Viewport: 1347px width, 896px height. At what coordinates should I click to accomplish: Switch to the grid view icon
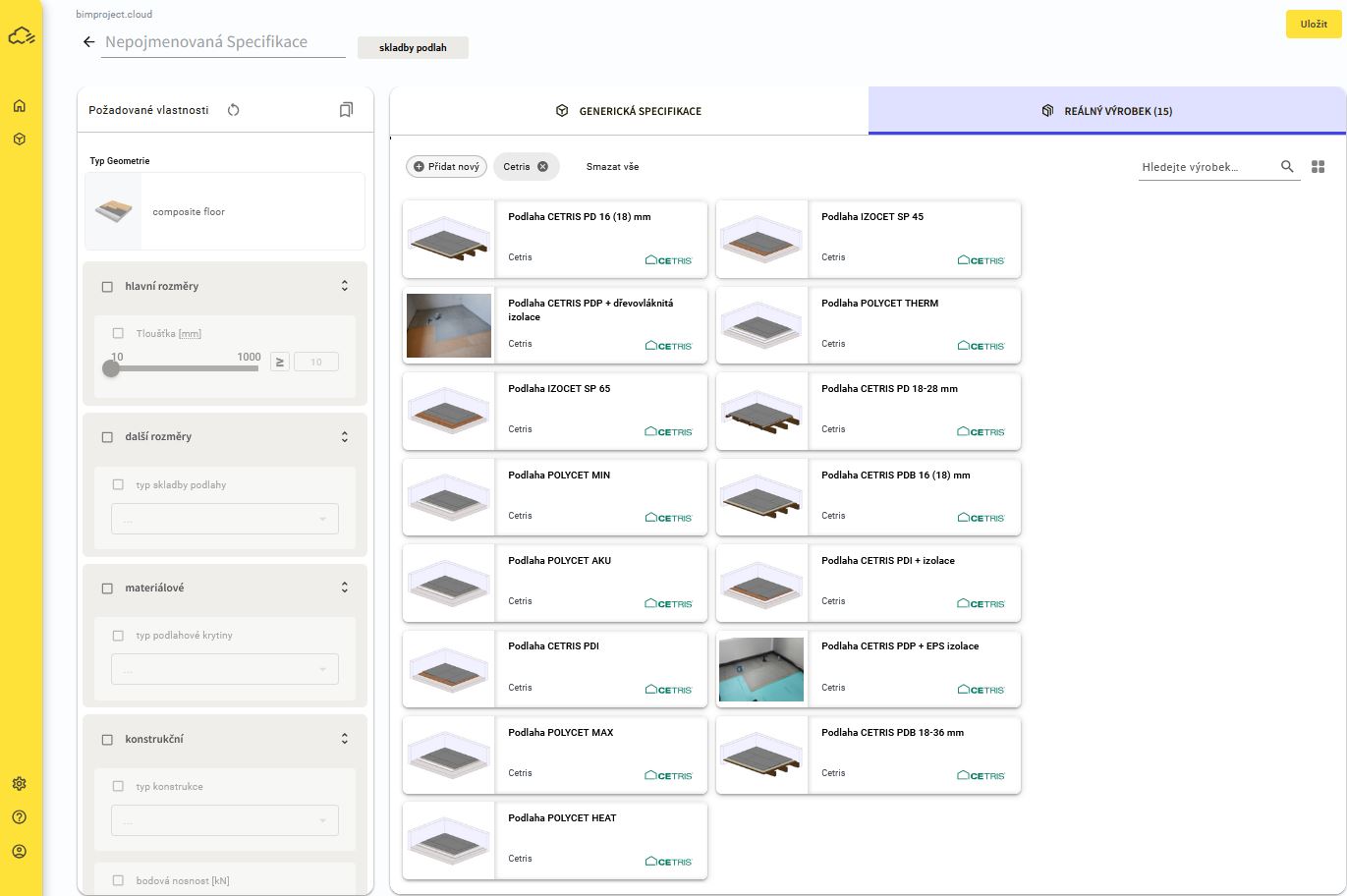(1319, 167)
